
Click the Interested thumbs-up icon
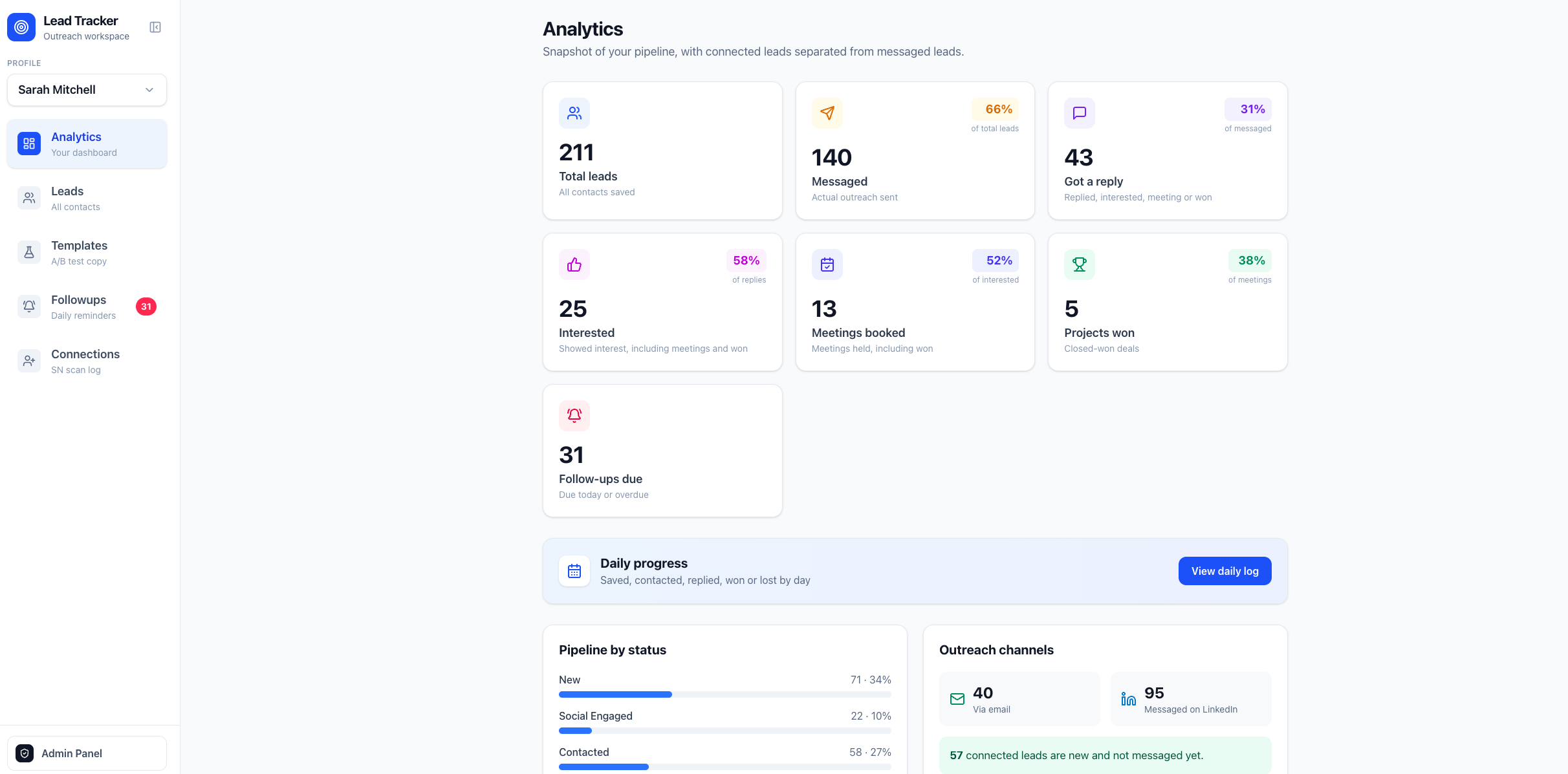tap(574, 264)
